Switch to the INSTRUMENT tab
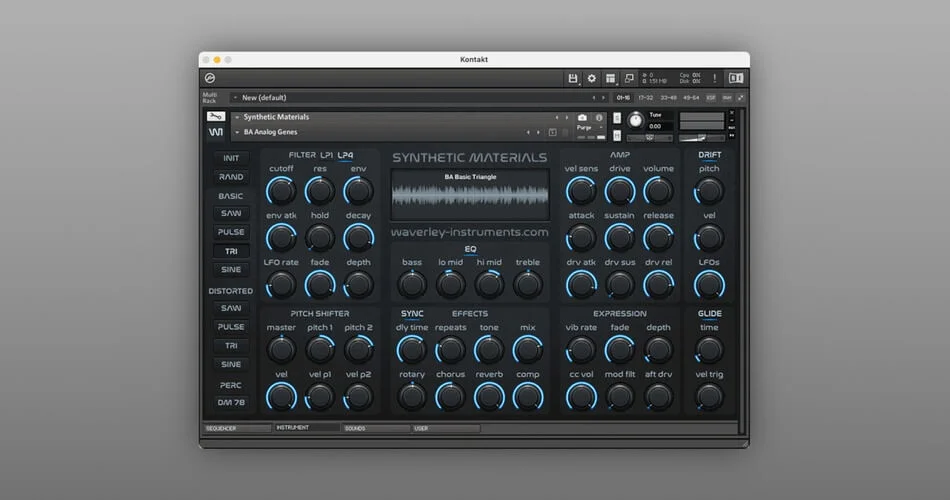950x500 pixels. click(307, 428)
